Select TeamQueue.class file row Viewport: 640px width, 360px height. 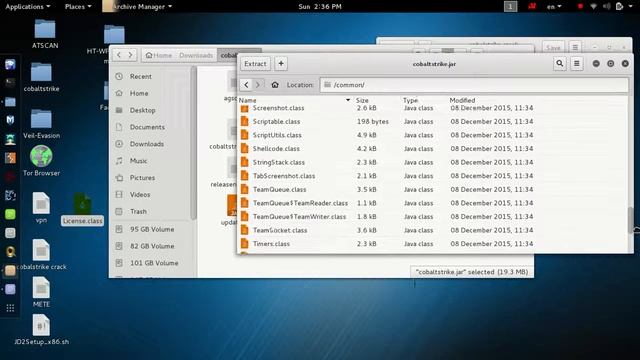point(433,189)
